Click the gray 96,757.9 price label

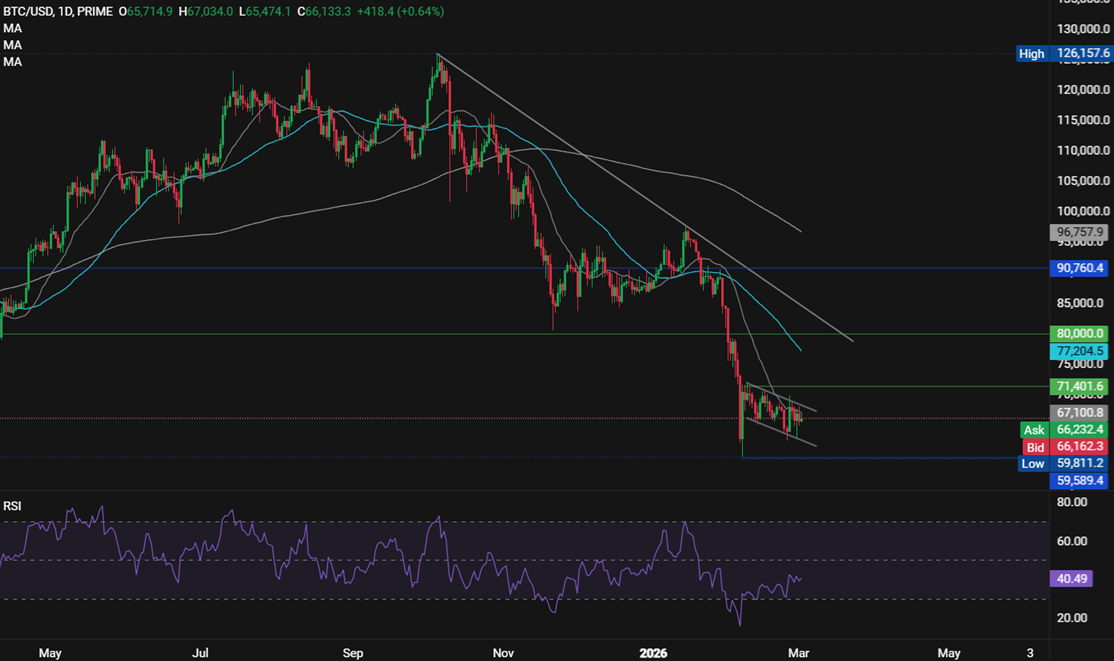point(1082,232)
